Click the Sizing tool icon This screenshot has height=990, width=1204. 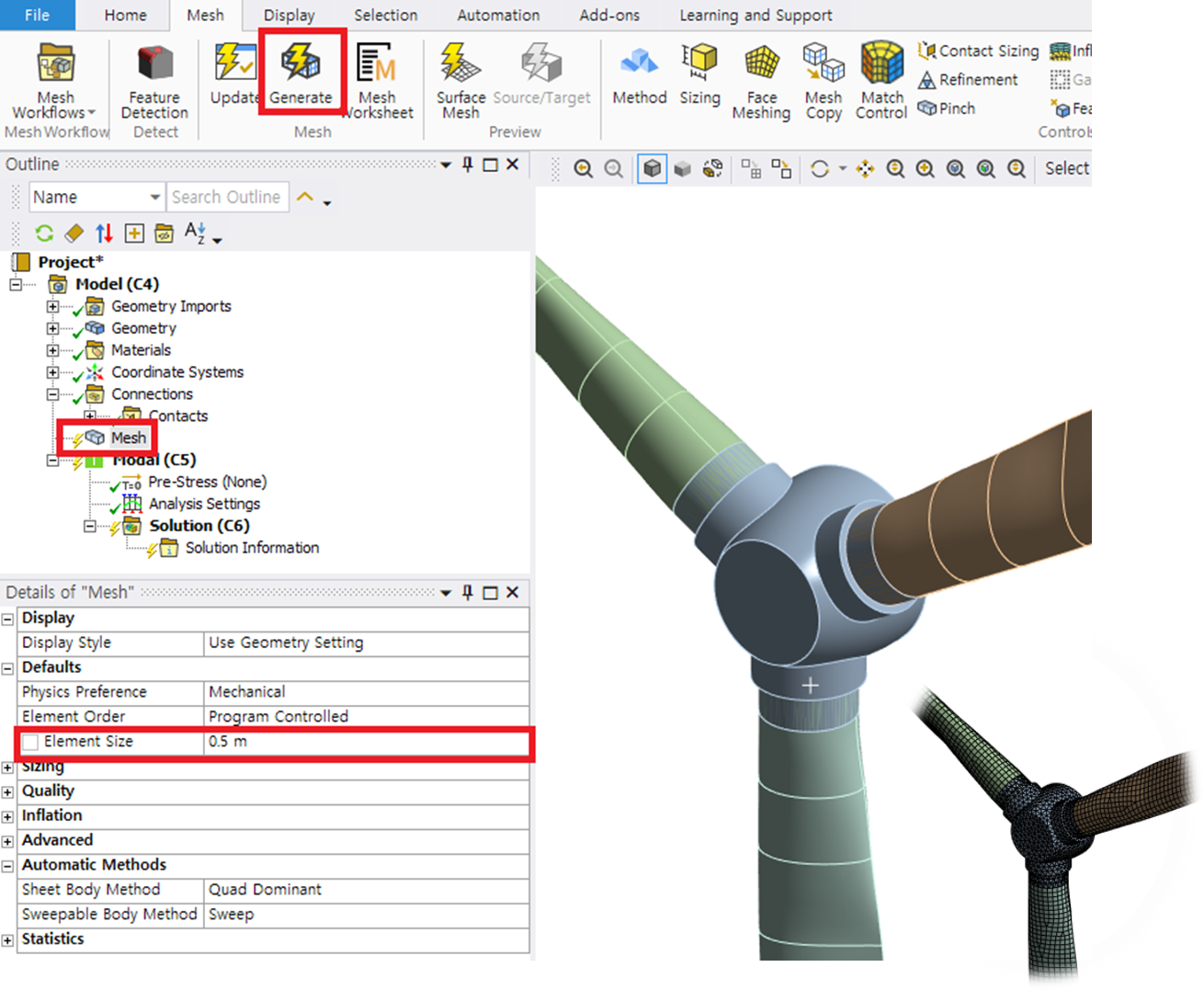(x=699, y=64)
